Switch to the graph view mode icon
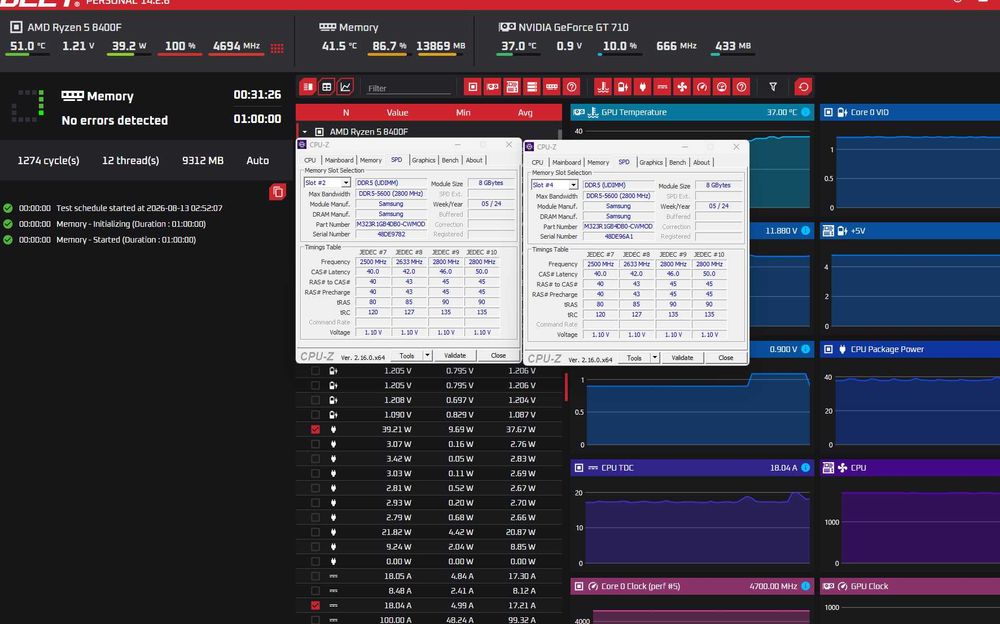This screenshot has width=1000, height=624. tap(346, 87)
